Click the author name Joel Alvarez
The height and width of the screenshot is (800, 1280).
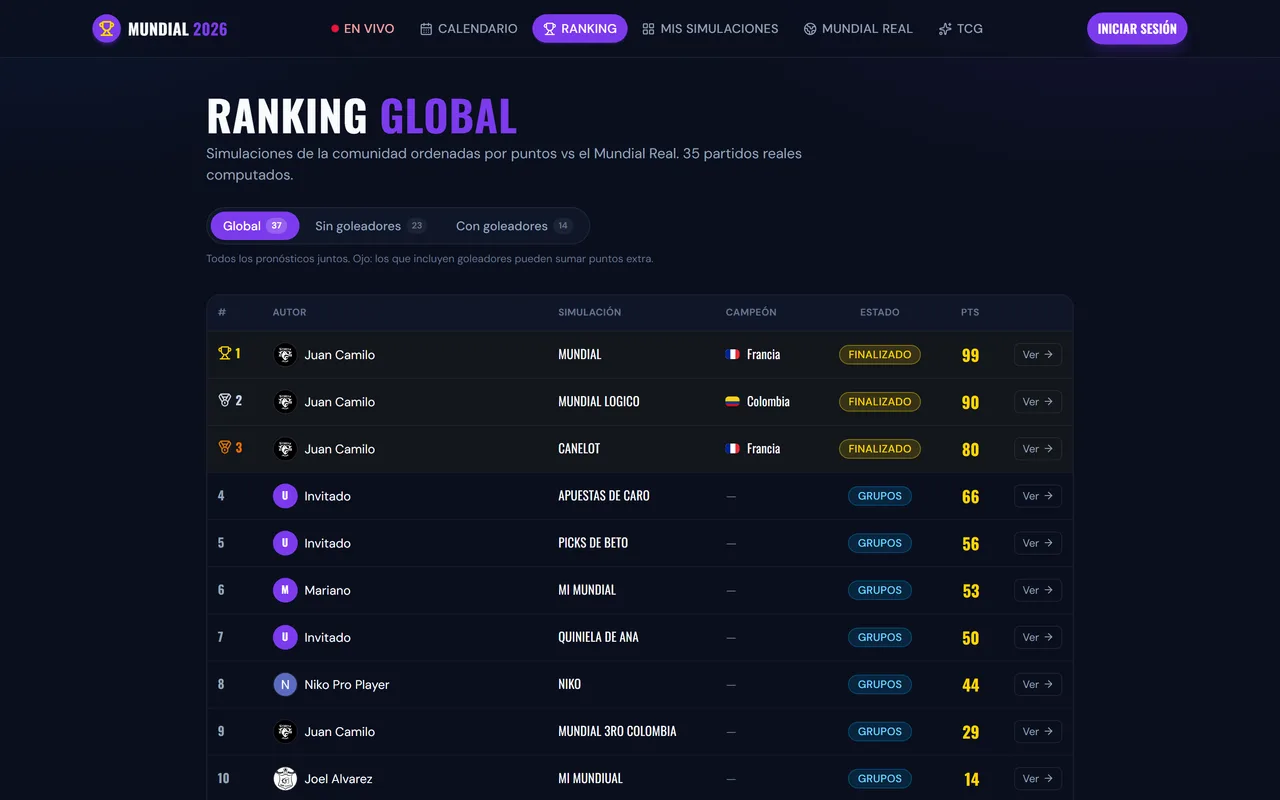(x=339, y=778)
